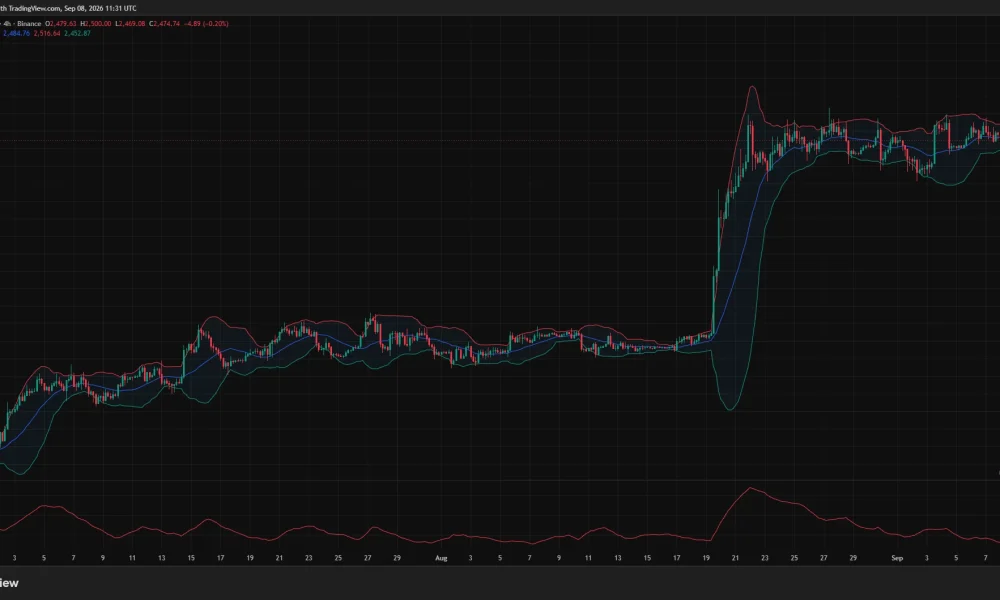Click the 4h interval label

click(7, 24)
